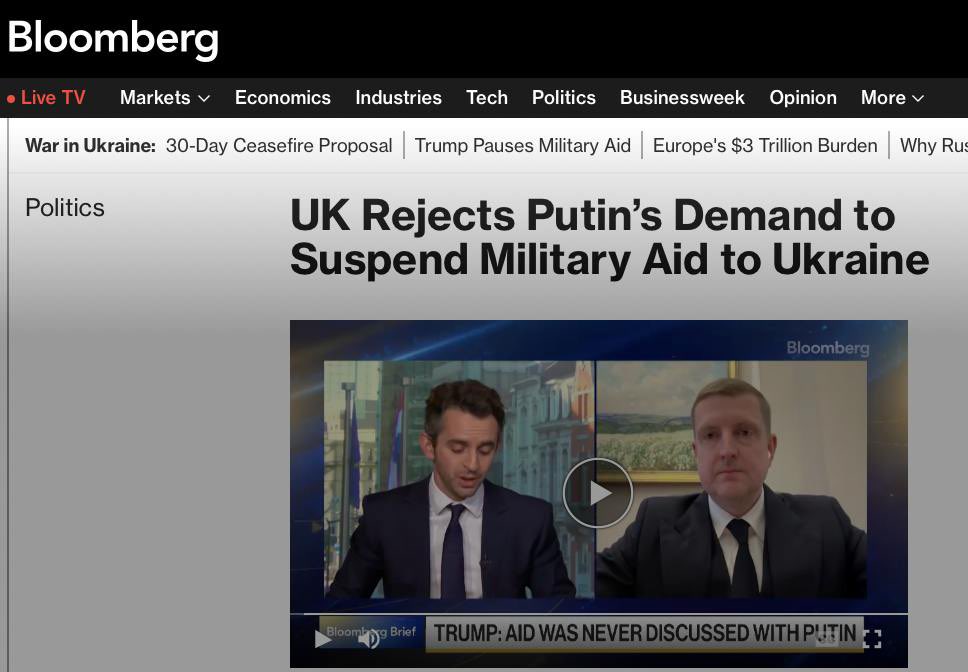Open Trump Pauses Military Aid story
This screenshot has width=968, height=672.
(522, 146)
